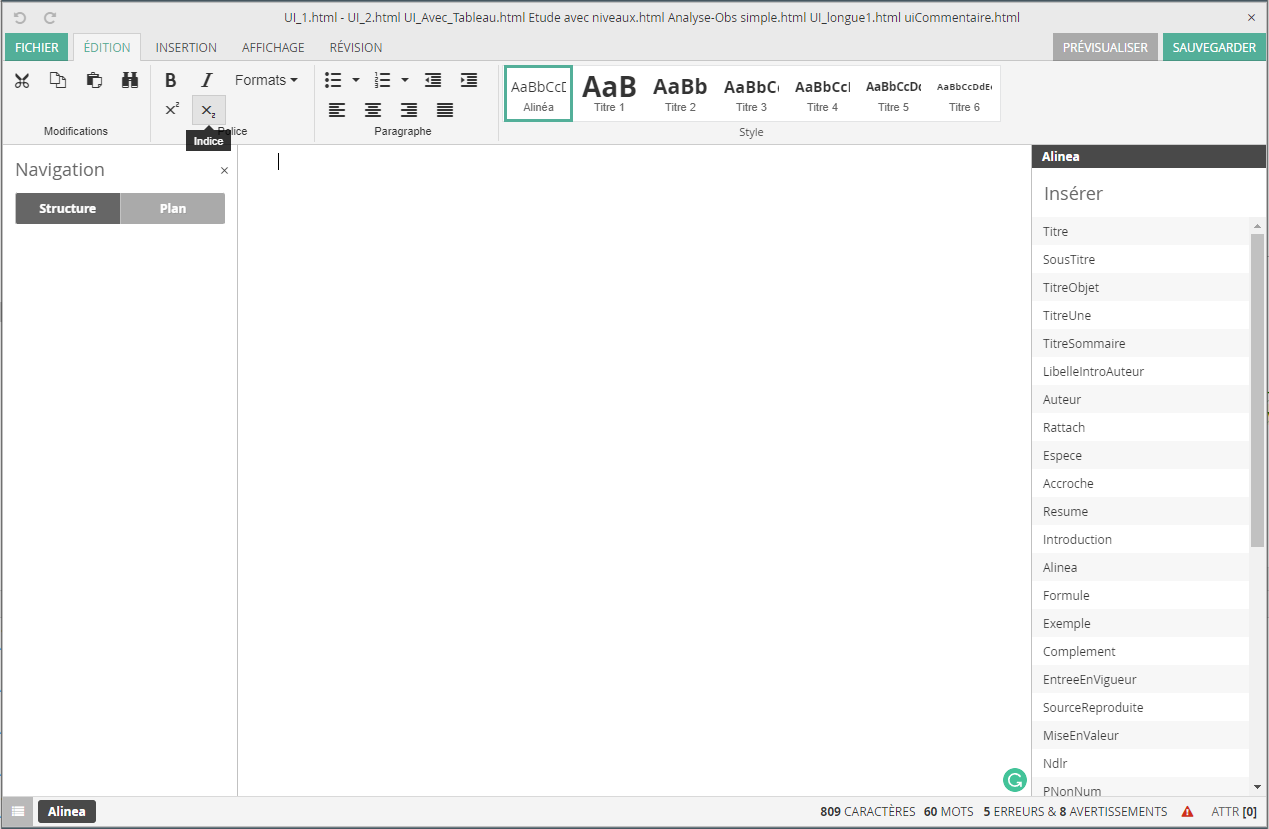Center-align the paragraph
This screenshot has width=1269, height=829.
click(x=373, y=110)
